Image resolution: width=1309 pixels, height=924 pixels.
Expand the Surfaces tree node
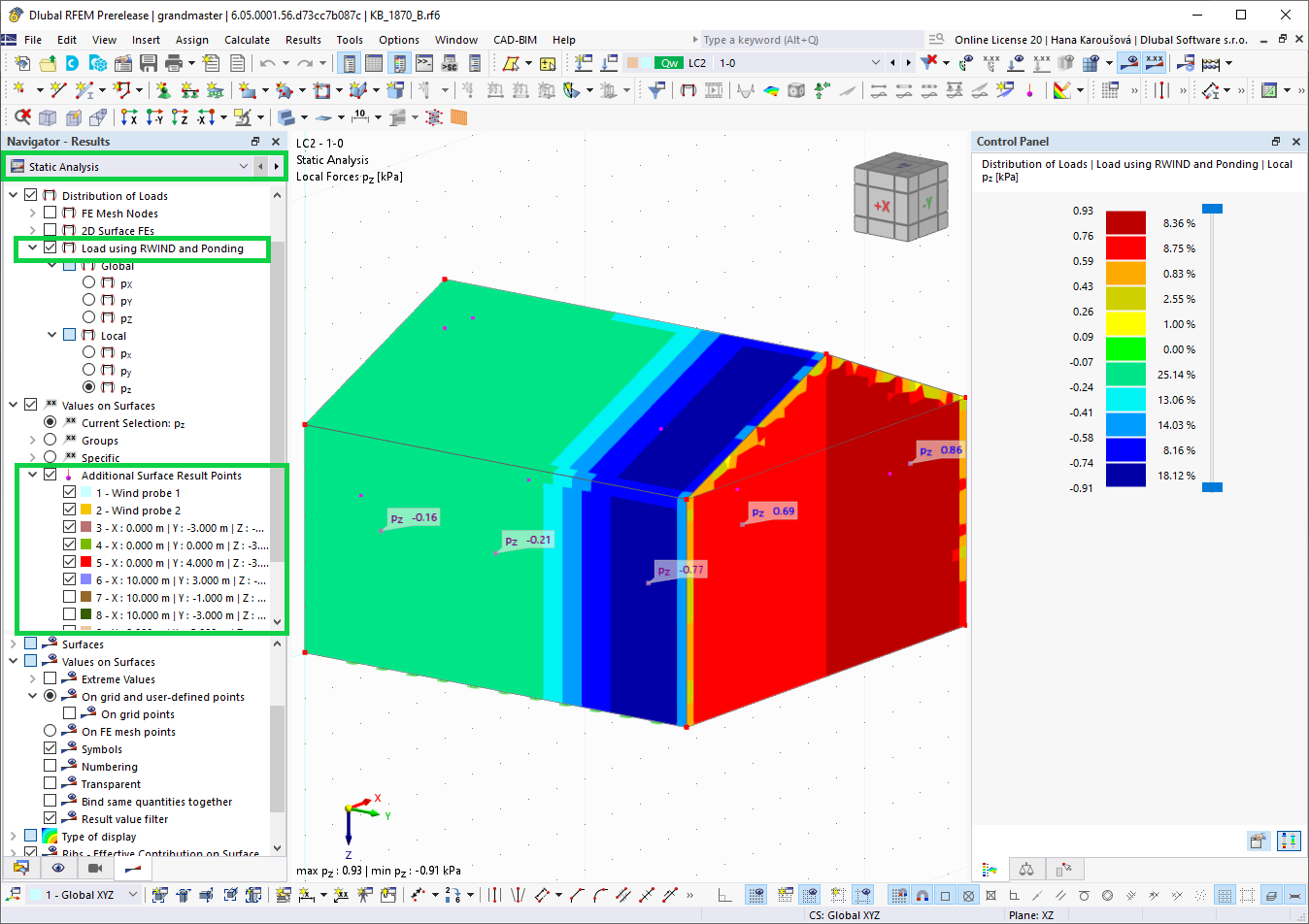coord(13,643)
